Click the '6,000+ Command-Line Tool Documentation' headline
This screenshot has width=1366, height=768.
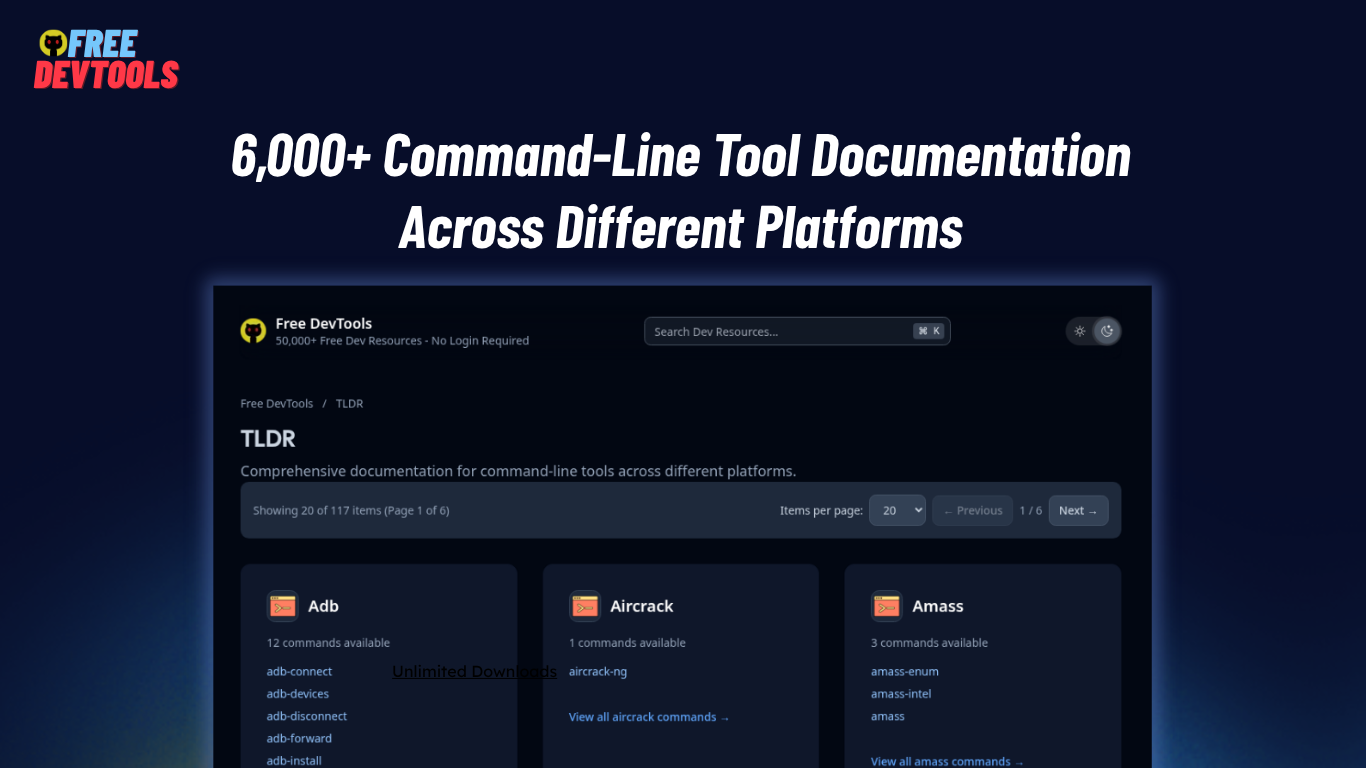681,156
